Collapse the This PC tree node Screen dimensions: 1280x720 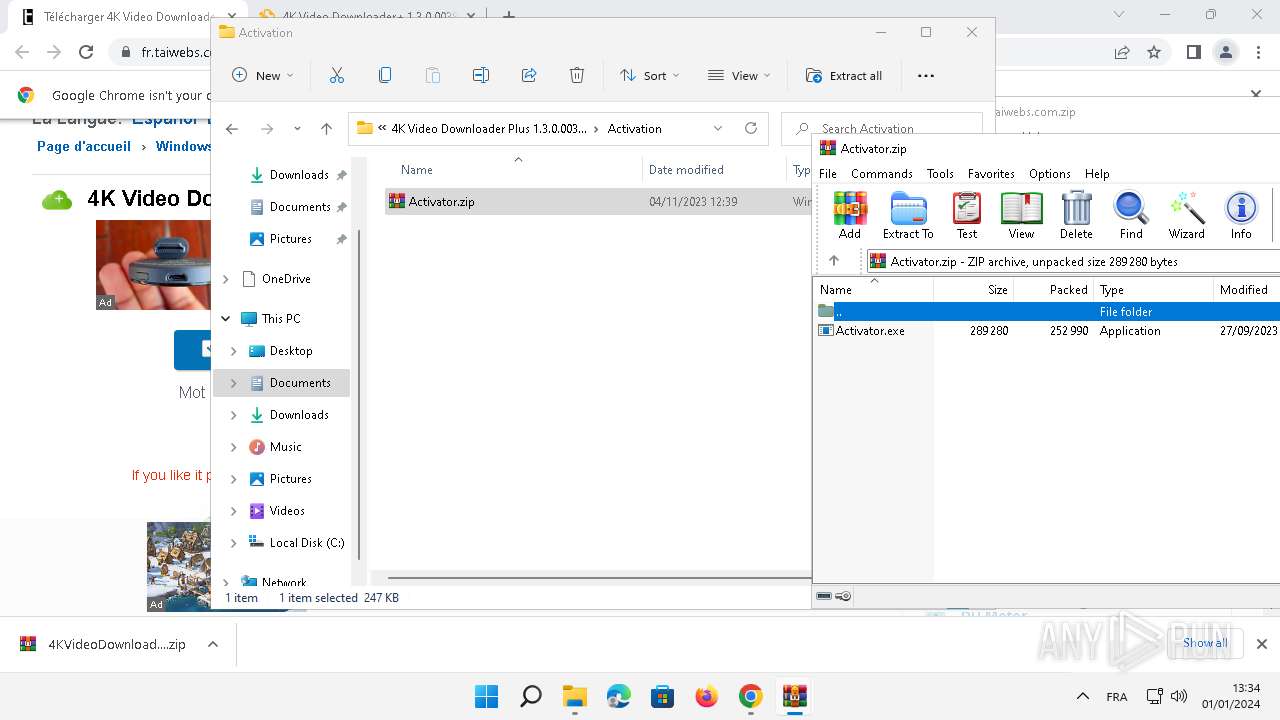coord(226,319)
